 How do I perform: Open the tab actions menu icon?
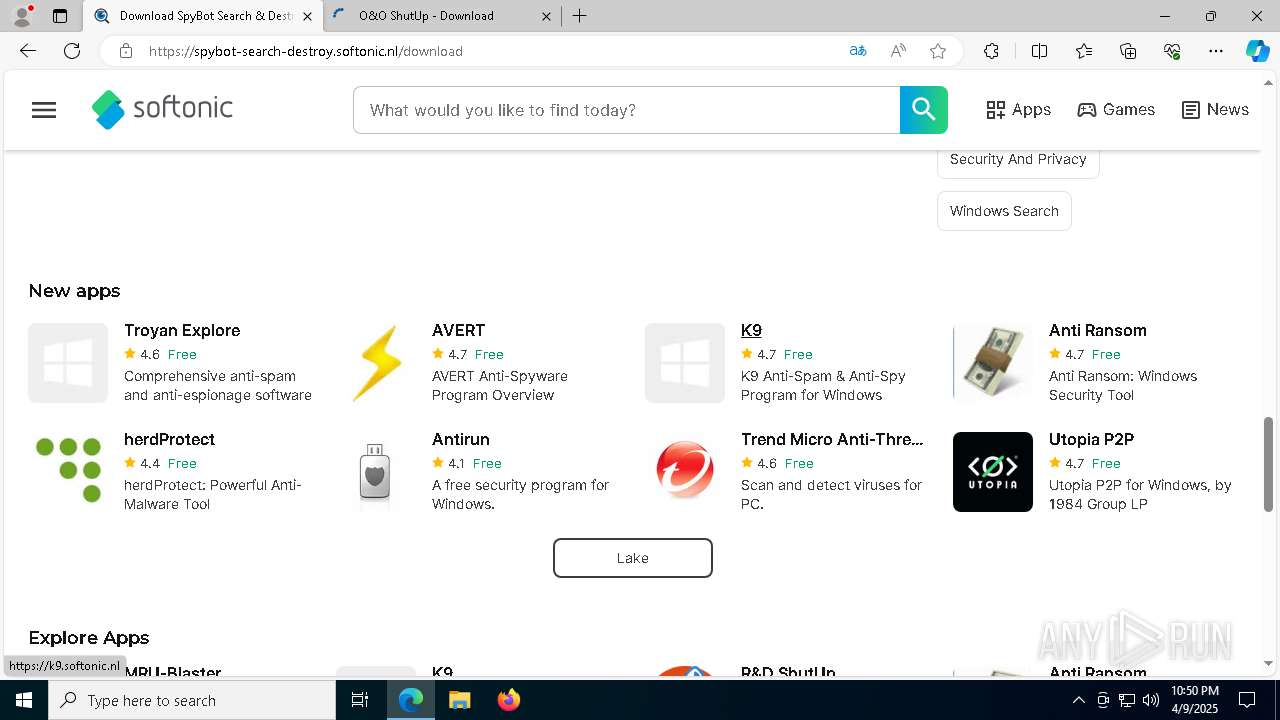[60, 16]
